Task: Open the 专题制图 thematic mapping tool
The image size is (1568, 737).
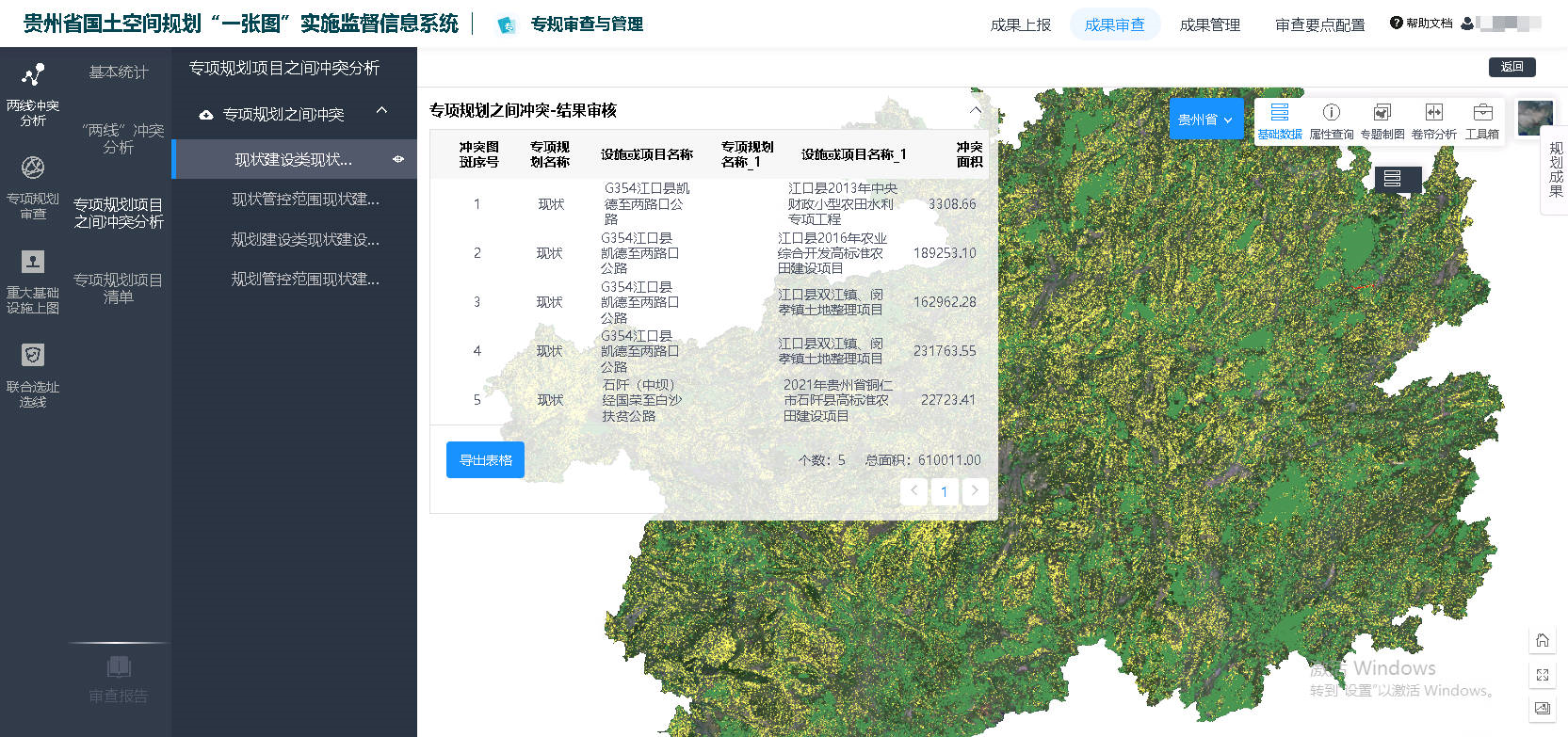Action: [1382, 120]
